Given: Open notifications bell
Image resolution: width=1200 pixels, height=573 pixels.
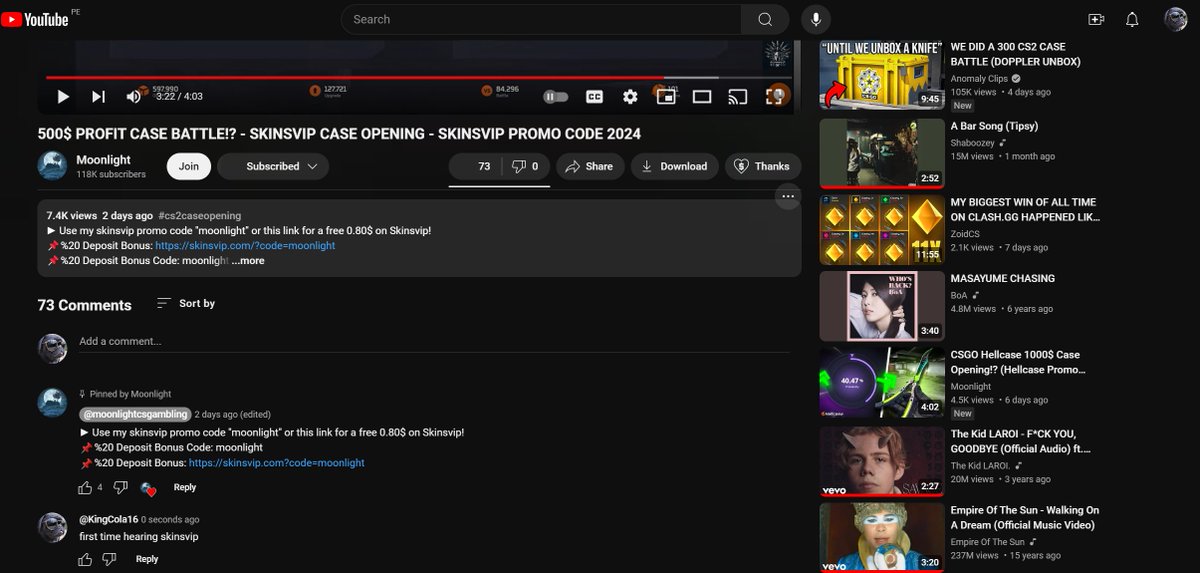Looking at the screenshot, I should pos(1132,19).
